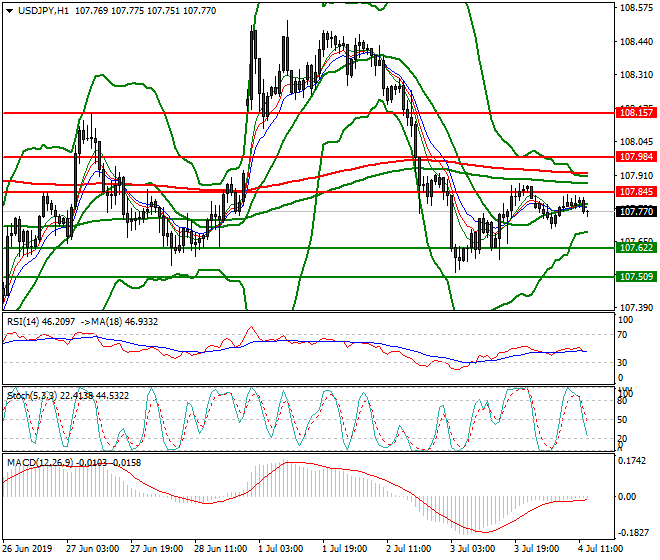Screen dimensions: 660x560
Task: Click the Stochastic scale value 50
Action: [622, 420]
